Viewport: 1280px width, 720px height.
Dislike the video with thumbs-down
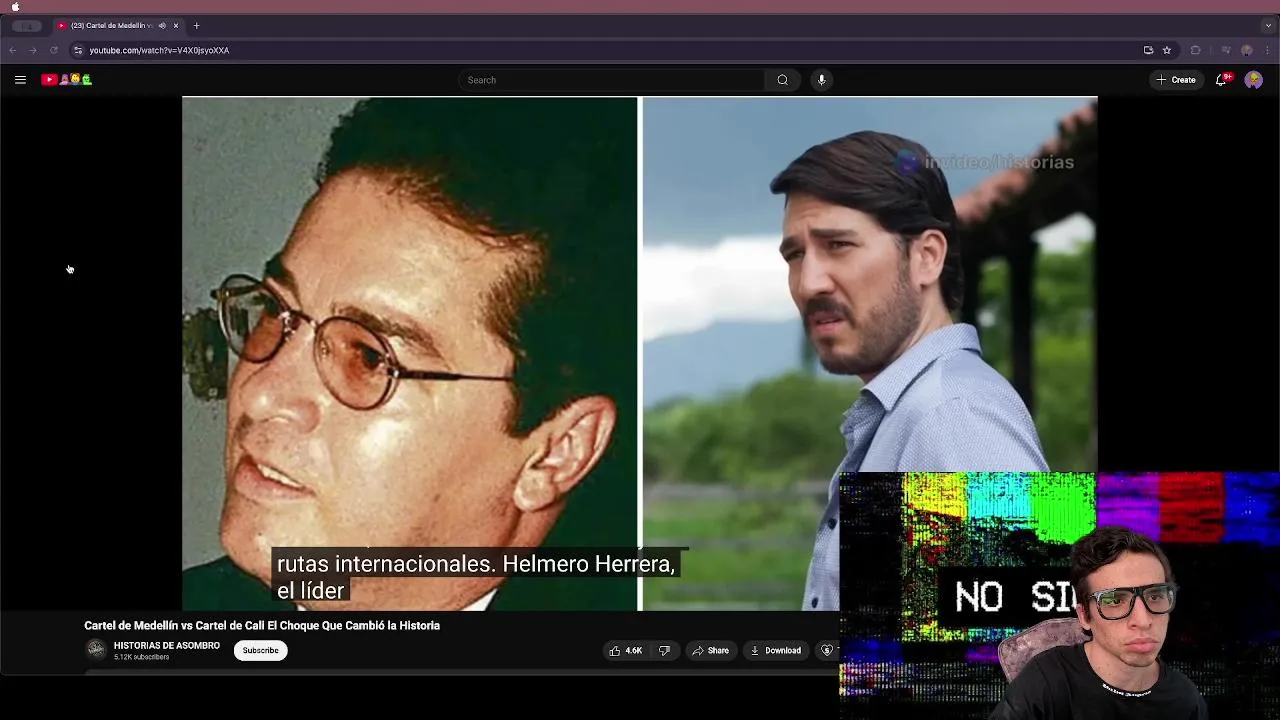coord(664,651)
